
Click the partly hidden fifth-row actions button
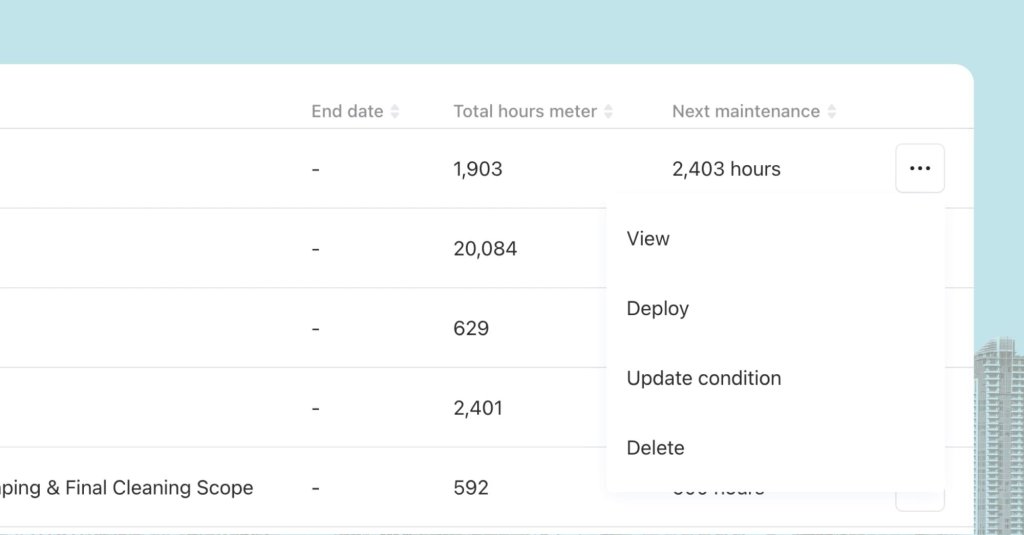coord(919,501)
